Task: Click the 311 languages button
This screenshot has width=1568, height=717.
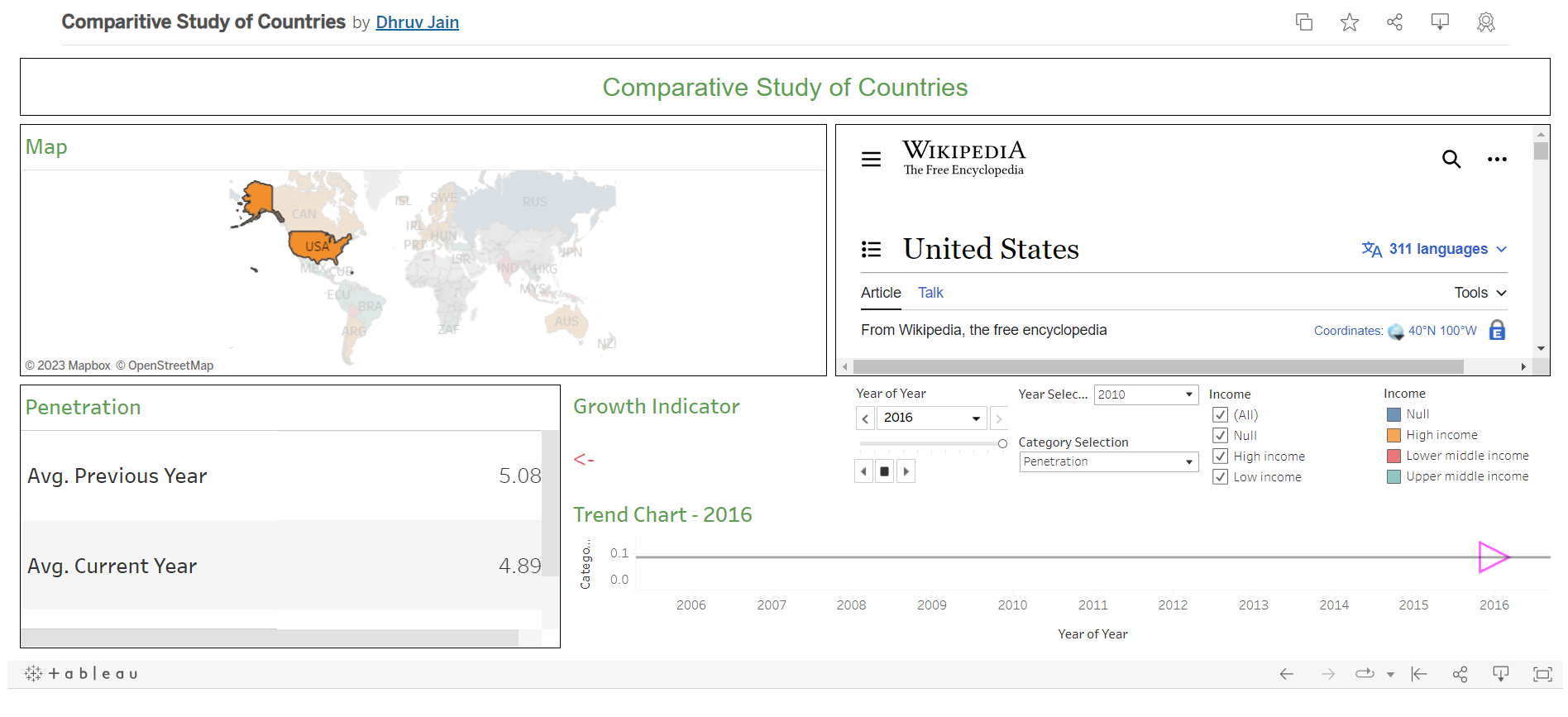Action: pyautogui.click(x=1434, y=249)
